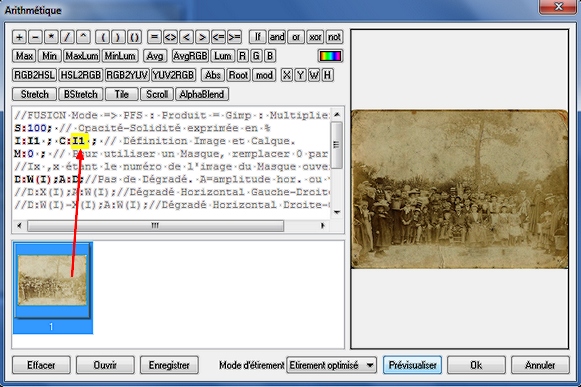Click the If conditional button
The width and height of the screenshot is (581, 387).
(x=258, y=37)
